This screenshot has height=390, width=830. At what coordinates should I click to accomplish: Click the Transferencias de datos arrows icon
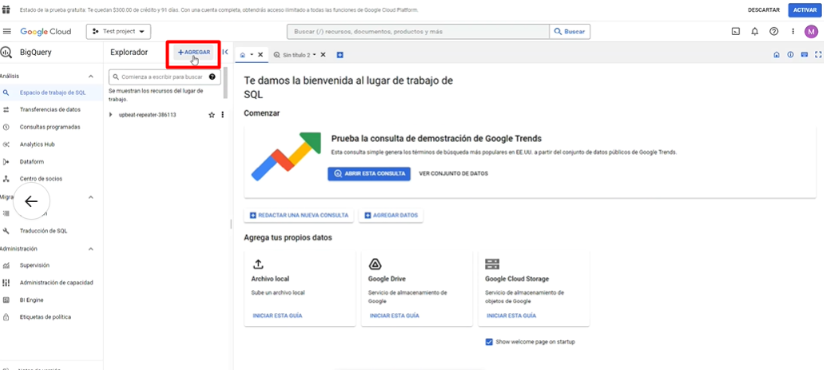click(x=6, y=110)
